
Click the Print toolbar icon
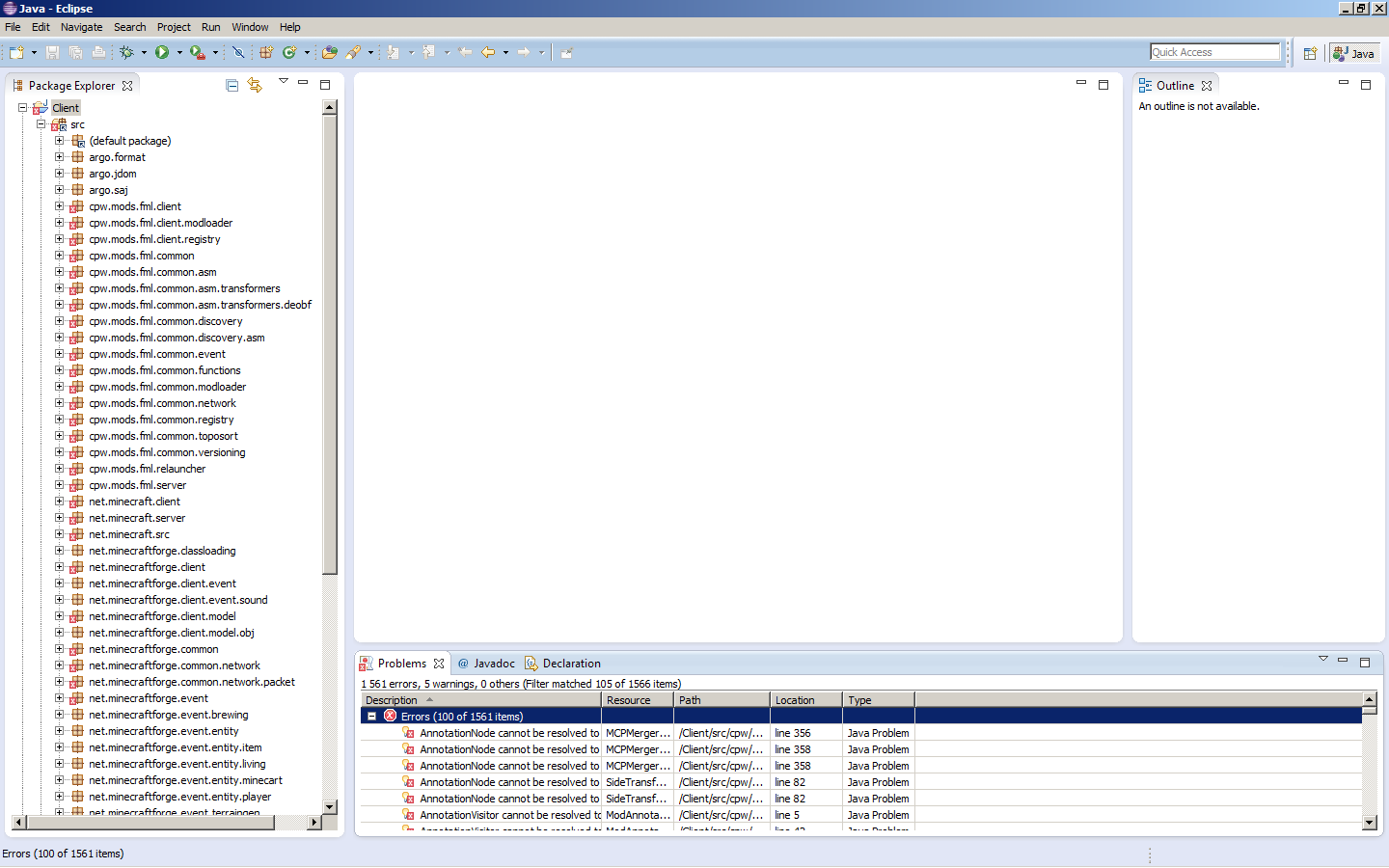pyautogui.click(x=98, y=53)
